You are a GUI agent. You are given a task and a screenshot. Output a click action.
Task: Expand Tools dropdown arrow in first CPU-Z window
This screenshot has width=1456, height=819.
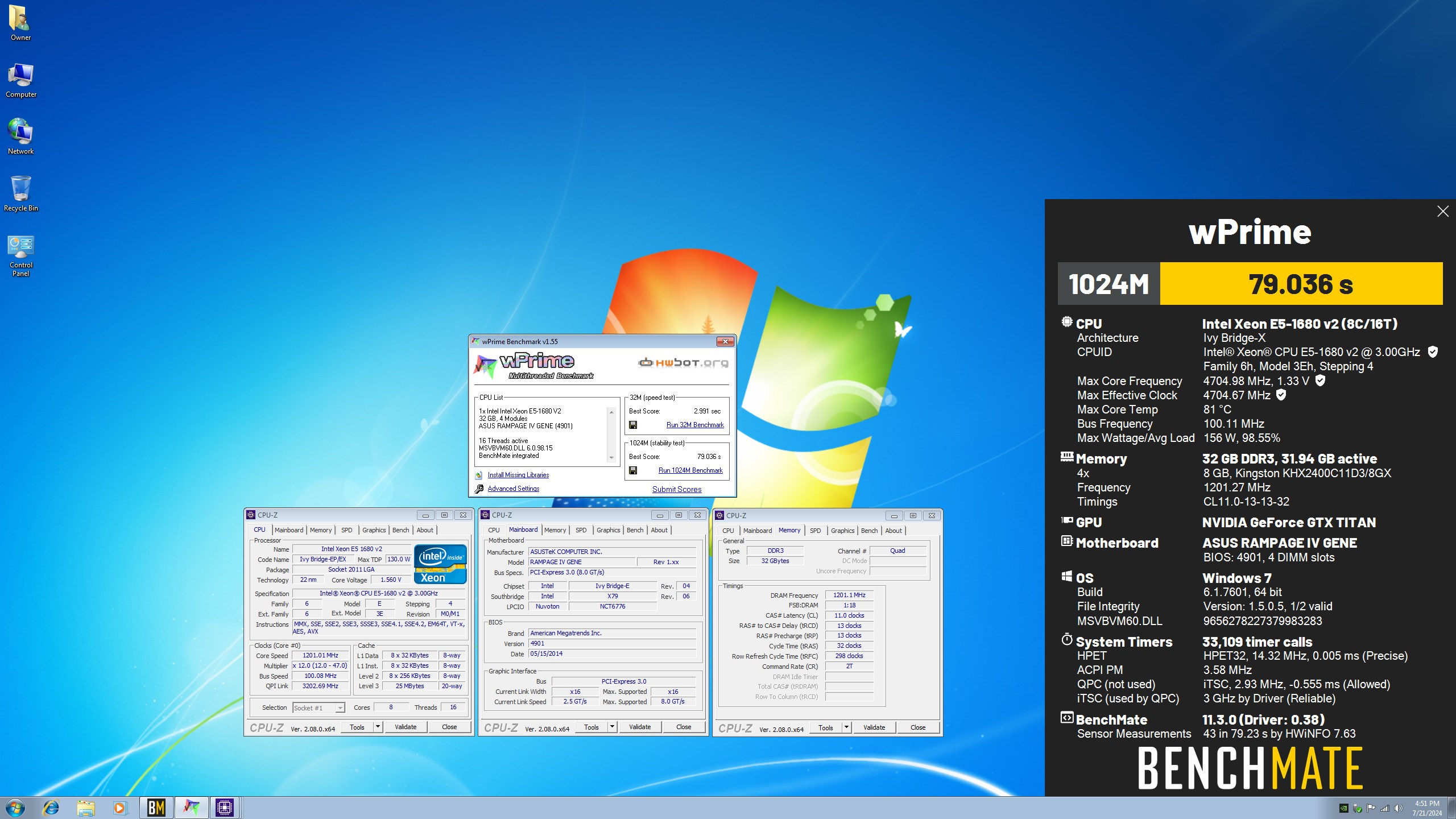377,727
